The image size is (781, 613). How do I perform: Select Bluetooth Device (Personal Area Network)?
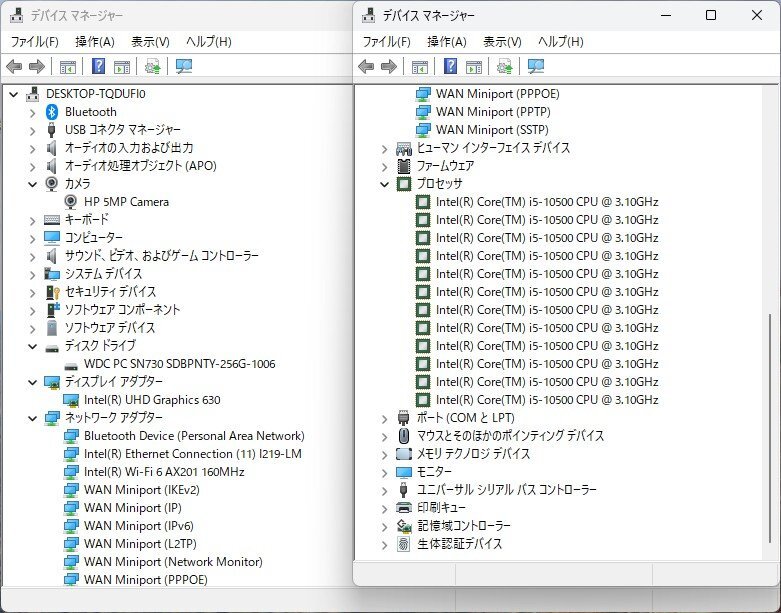[x=194, y=436]
